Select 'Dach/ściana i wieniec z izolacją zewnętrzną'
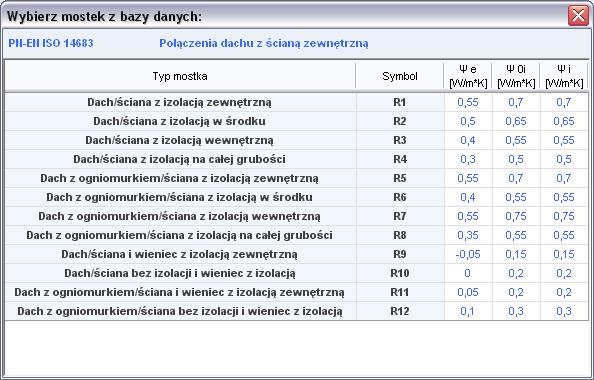This screenshot has height=380, width=594. click(x=297, y=254)
